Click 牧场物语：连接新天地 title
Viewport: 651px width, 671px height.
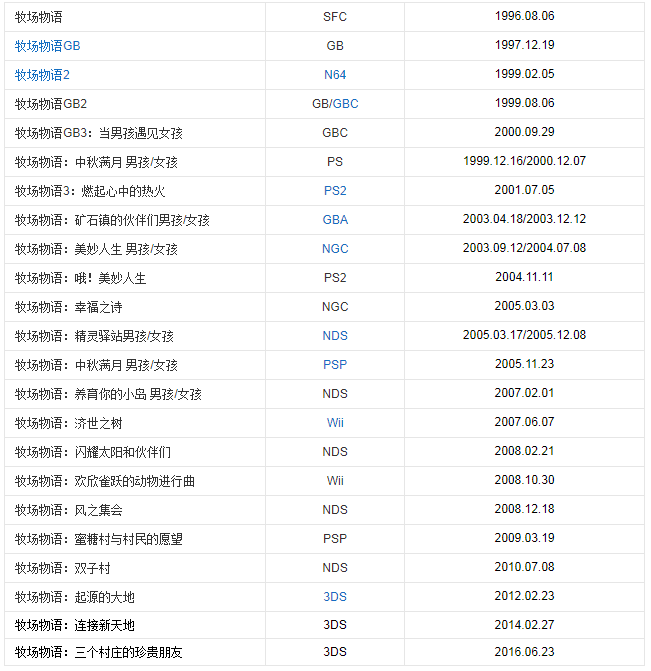click(74, 625)
